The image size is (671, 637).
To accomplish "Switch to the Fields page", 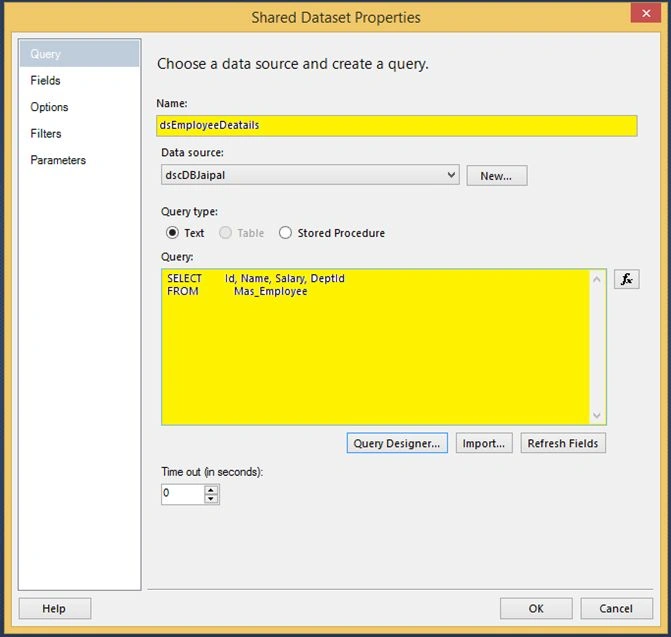I will tap(80, 80).
